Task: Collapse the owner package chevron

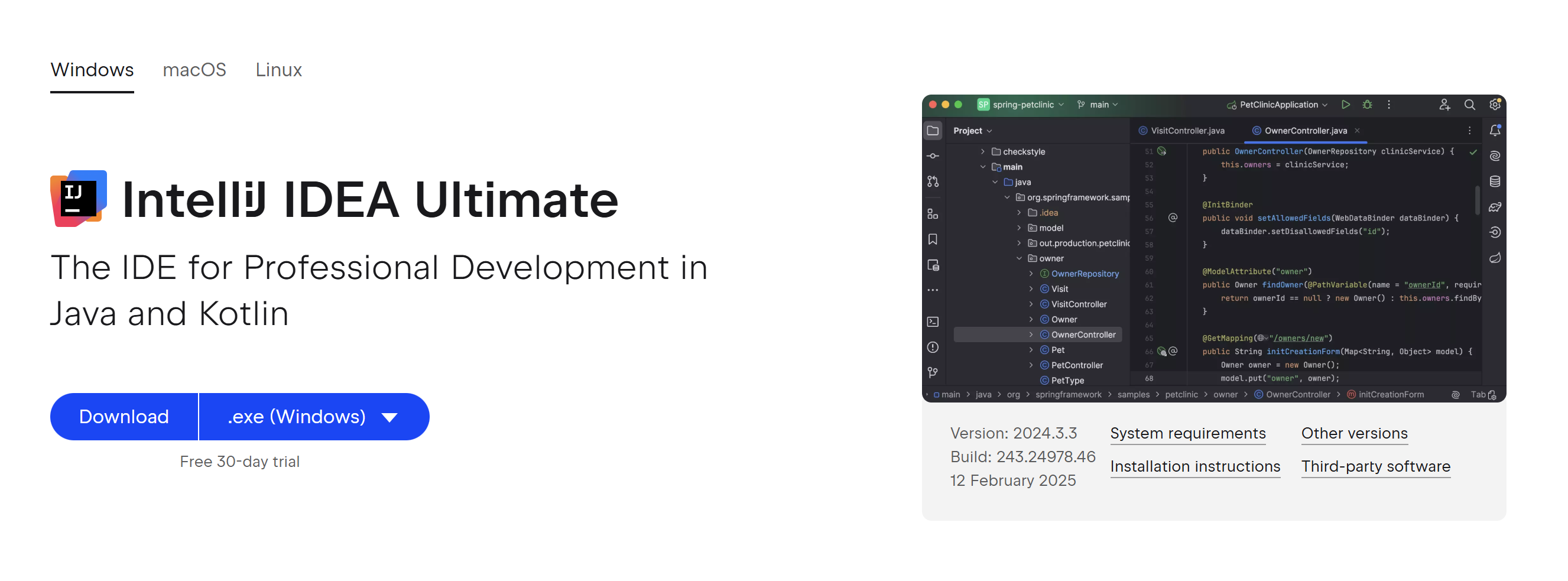Action: tap(1019, 258)
